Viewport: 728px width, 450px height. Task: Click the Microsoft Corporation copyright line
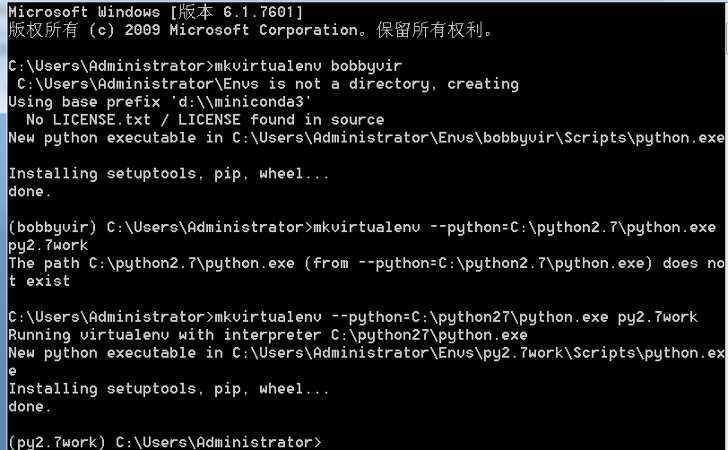coord(250,30)
